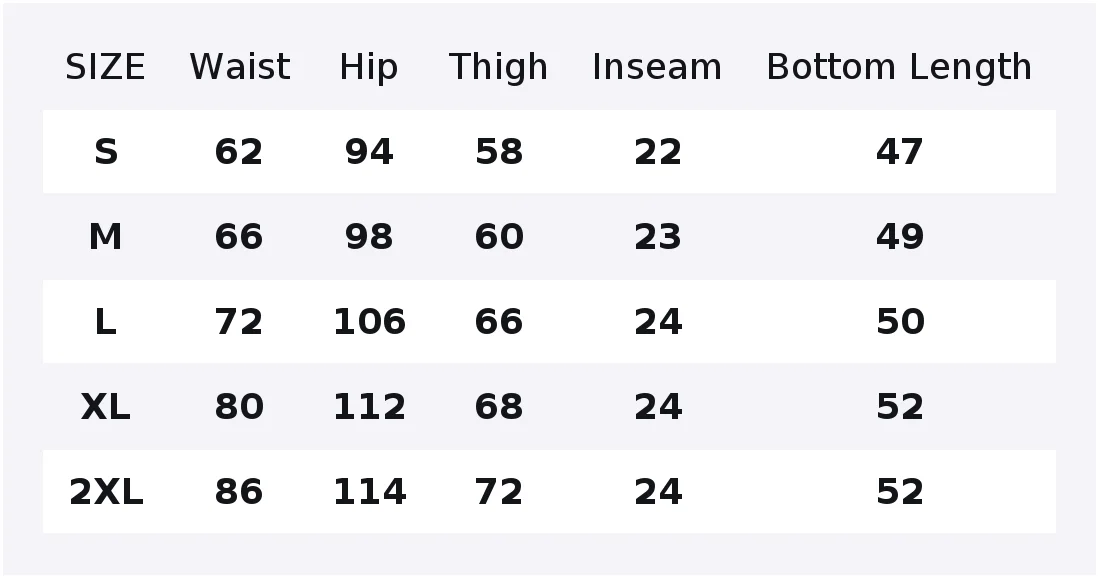Image resolution: width=1099 pixels, height=578 pixels.
Task: Select hip value 114 in 2XL row
Action: [x=369, y=492]
